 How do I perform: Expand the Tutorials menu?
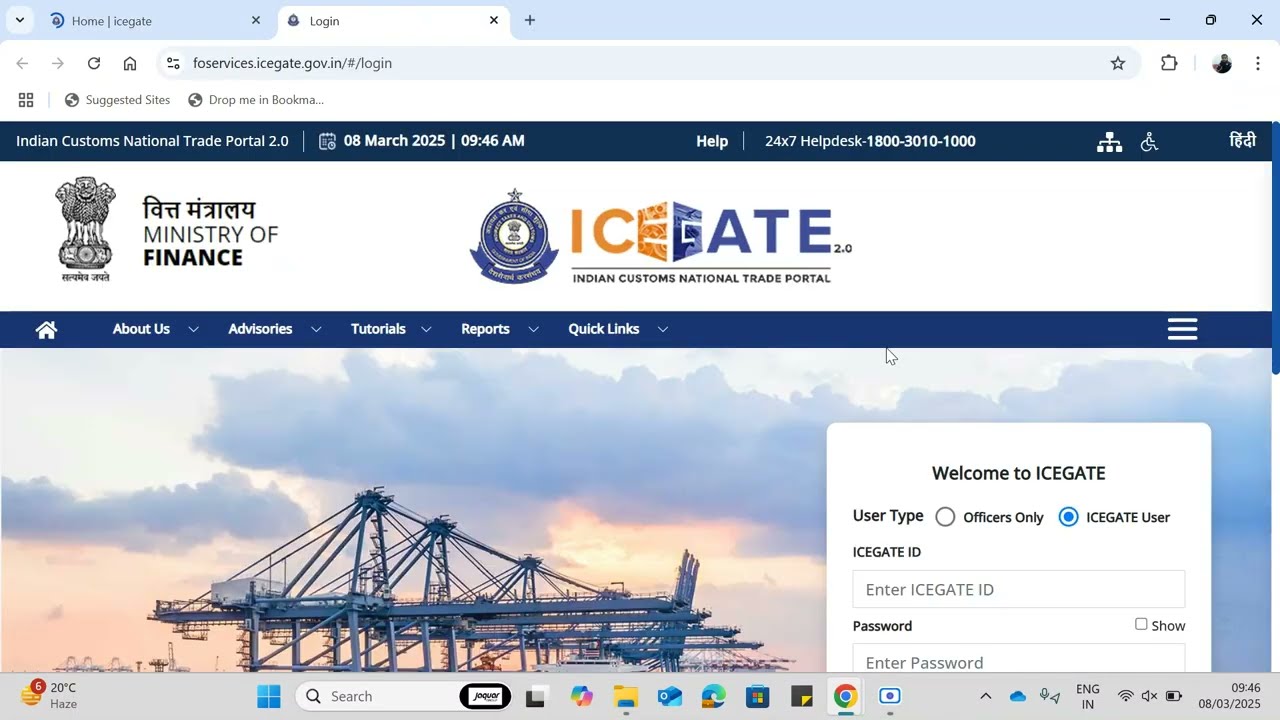(378, 329)
